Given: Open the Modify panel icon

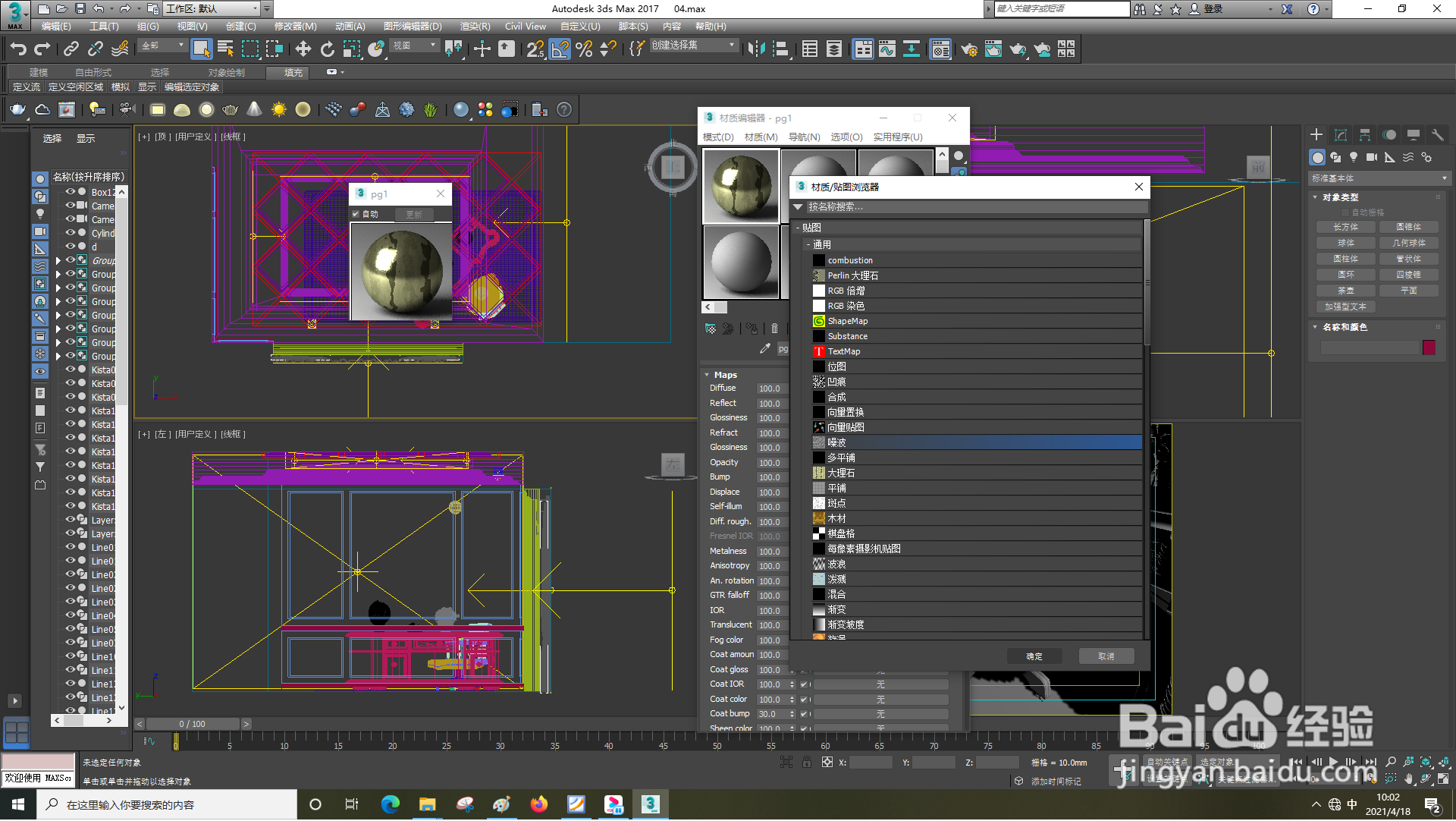Looking at the screenshot, I should 1341,135.
